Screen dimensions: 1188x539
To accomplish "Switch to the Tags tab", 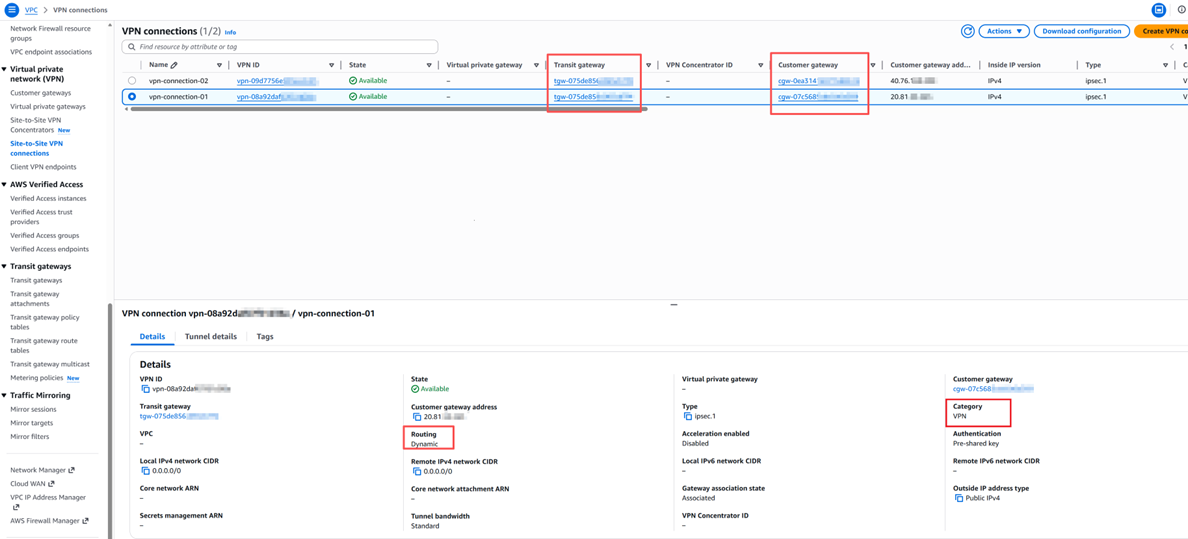I will coord(264,337).
